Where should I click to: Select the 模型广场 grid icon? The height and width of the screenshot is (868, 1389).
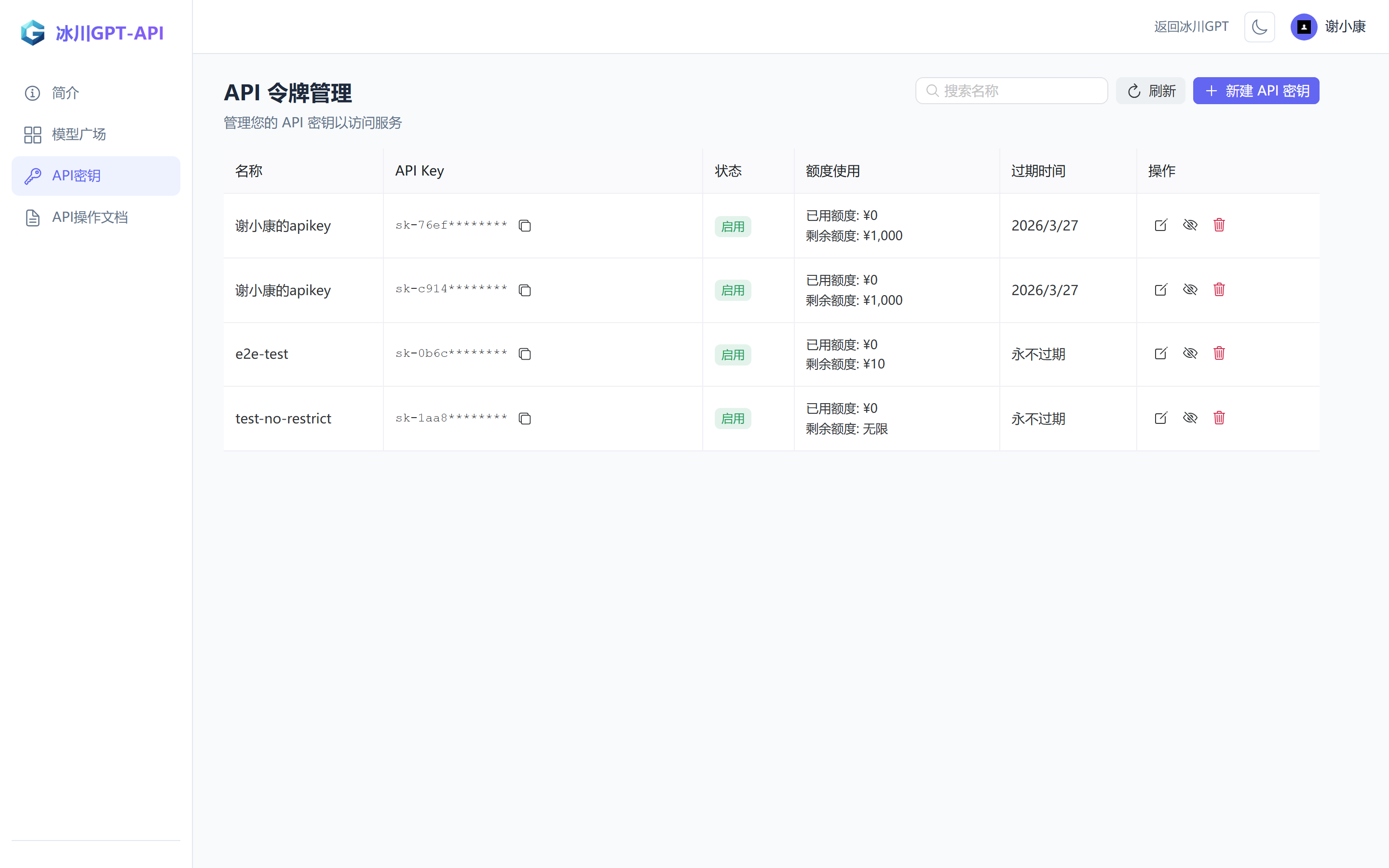pyautogui.click(x=32, y=135)
